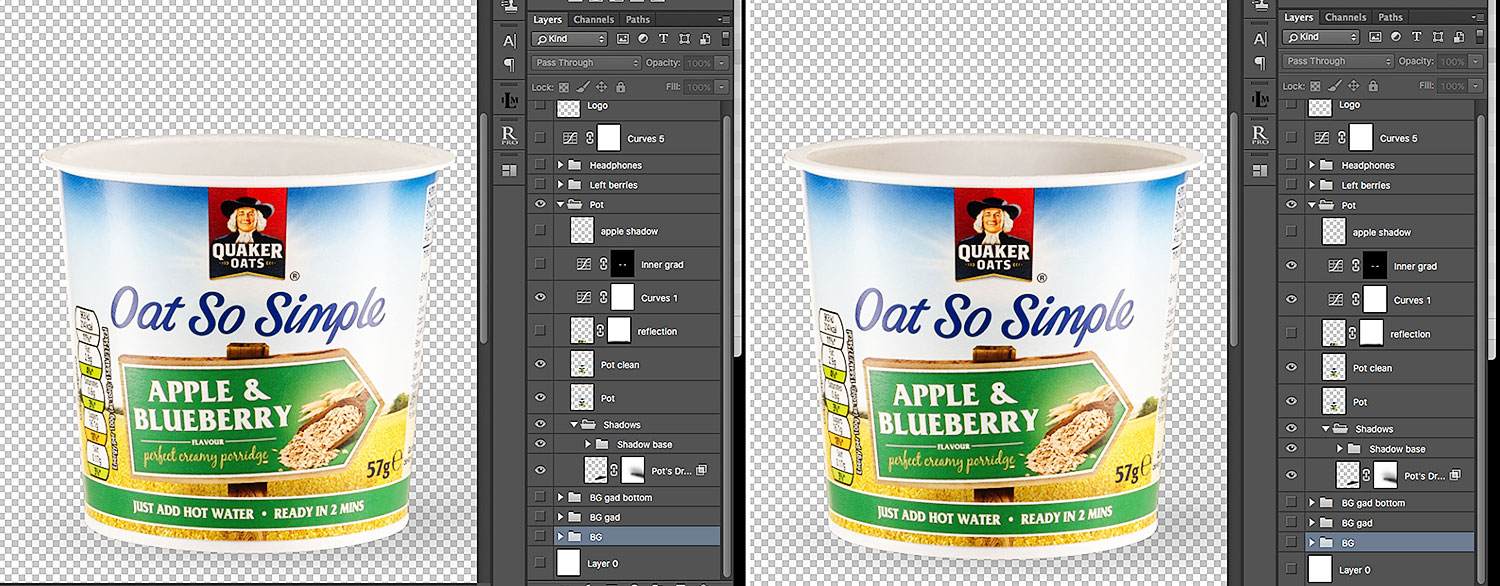The height and width of the screenshot is (586, 1500).
Task: Open the LM plugin panel in right screenshot
Action: tap(1258, 100)
